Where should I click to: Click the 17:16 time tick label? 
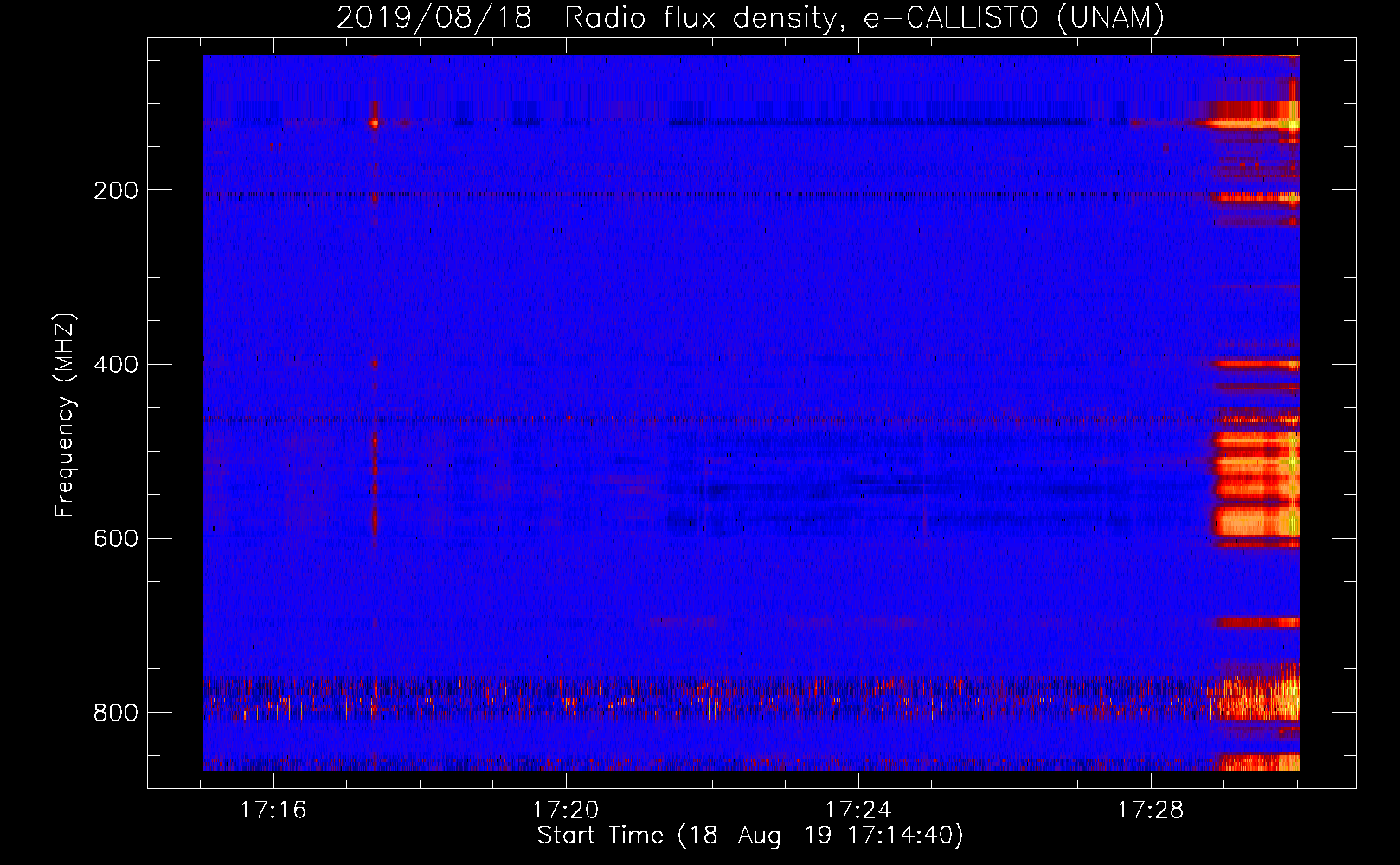coord(273,811)
